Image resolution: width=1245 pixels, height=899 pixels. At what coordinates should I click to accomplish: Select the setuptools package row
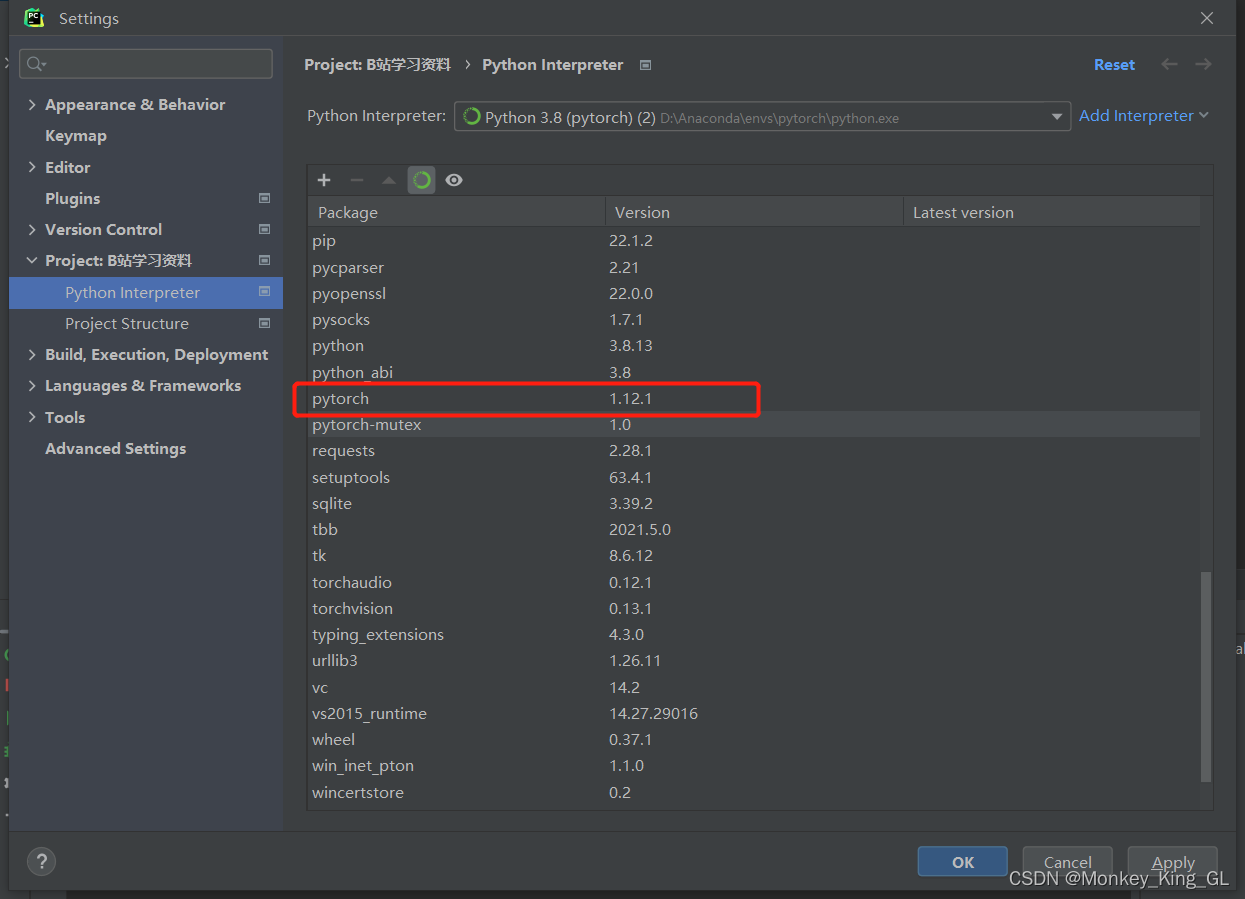754,477
